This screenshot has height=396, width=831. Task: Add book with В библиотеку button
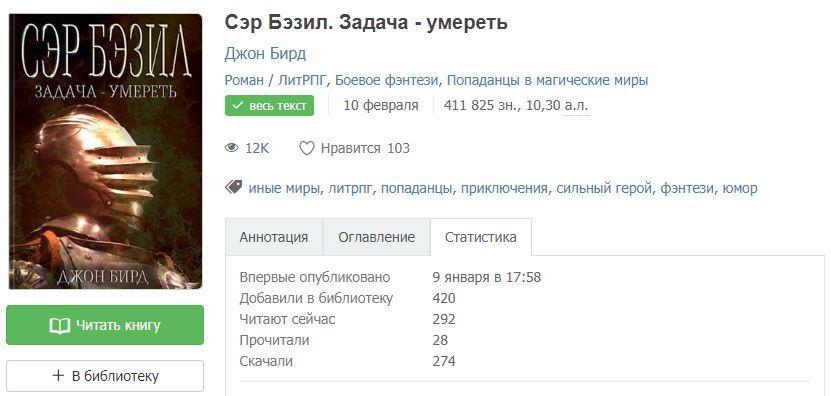105,376
